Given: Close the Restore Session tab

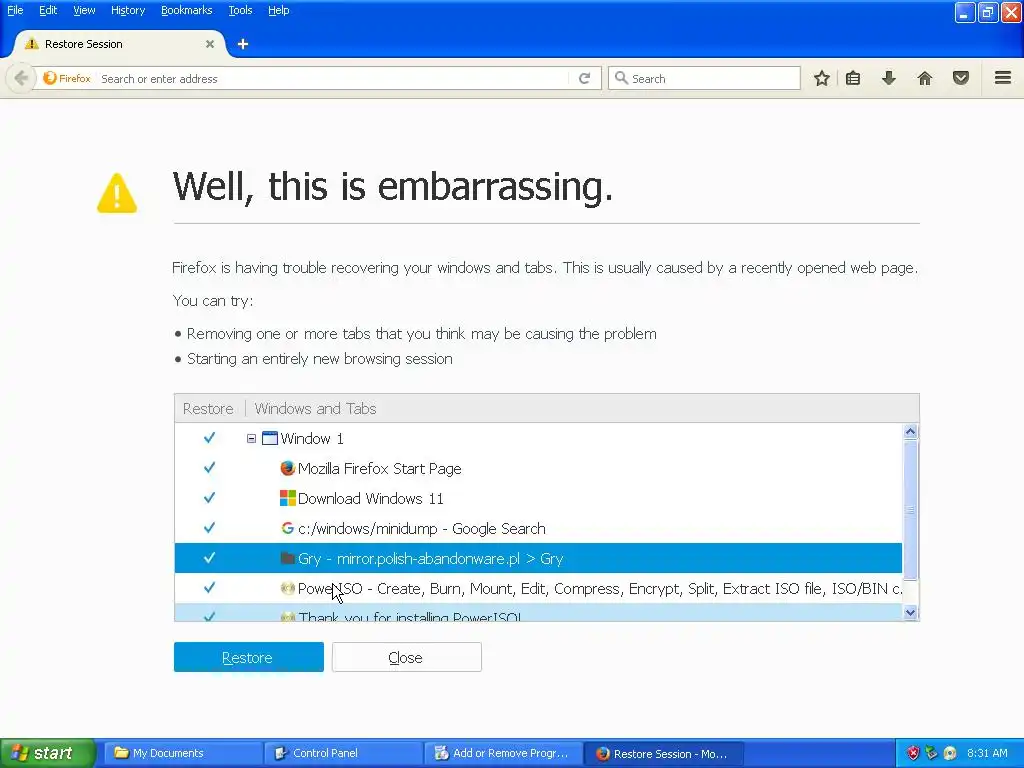Looking at the screenshot, I should click(x=210, y=44).
